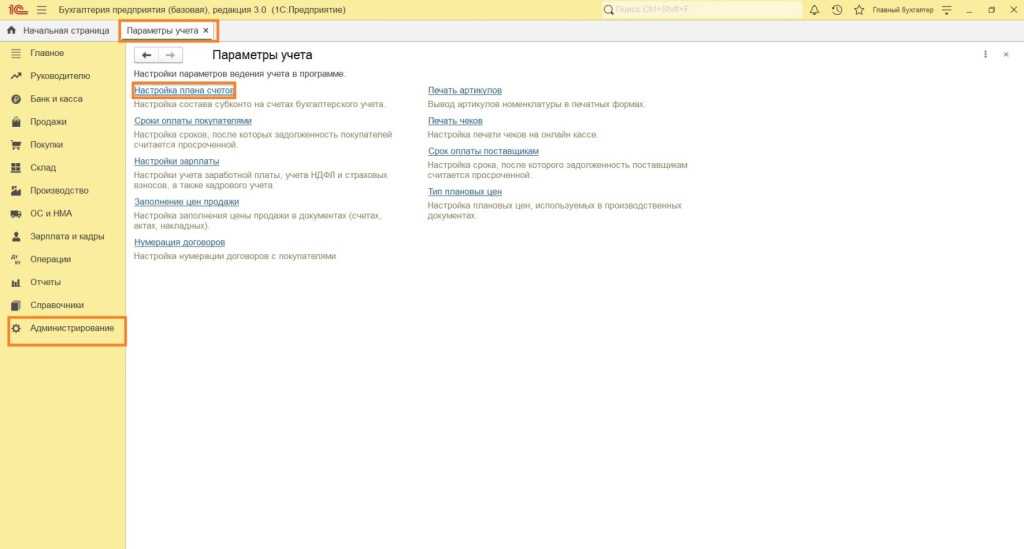This screenshot has width=1024, height=549.
Task: Click the Продажи bag icon
Action: point(16,121)
